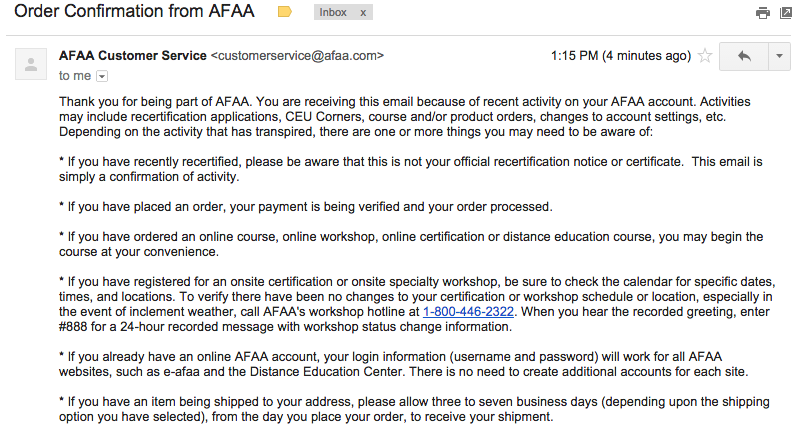Image resolution: width=805 pixels, height=431 pixels.
Task: Click sender name AFAA Customer Service
Action: pos(133,56)
